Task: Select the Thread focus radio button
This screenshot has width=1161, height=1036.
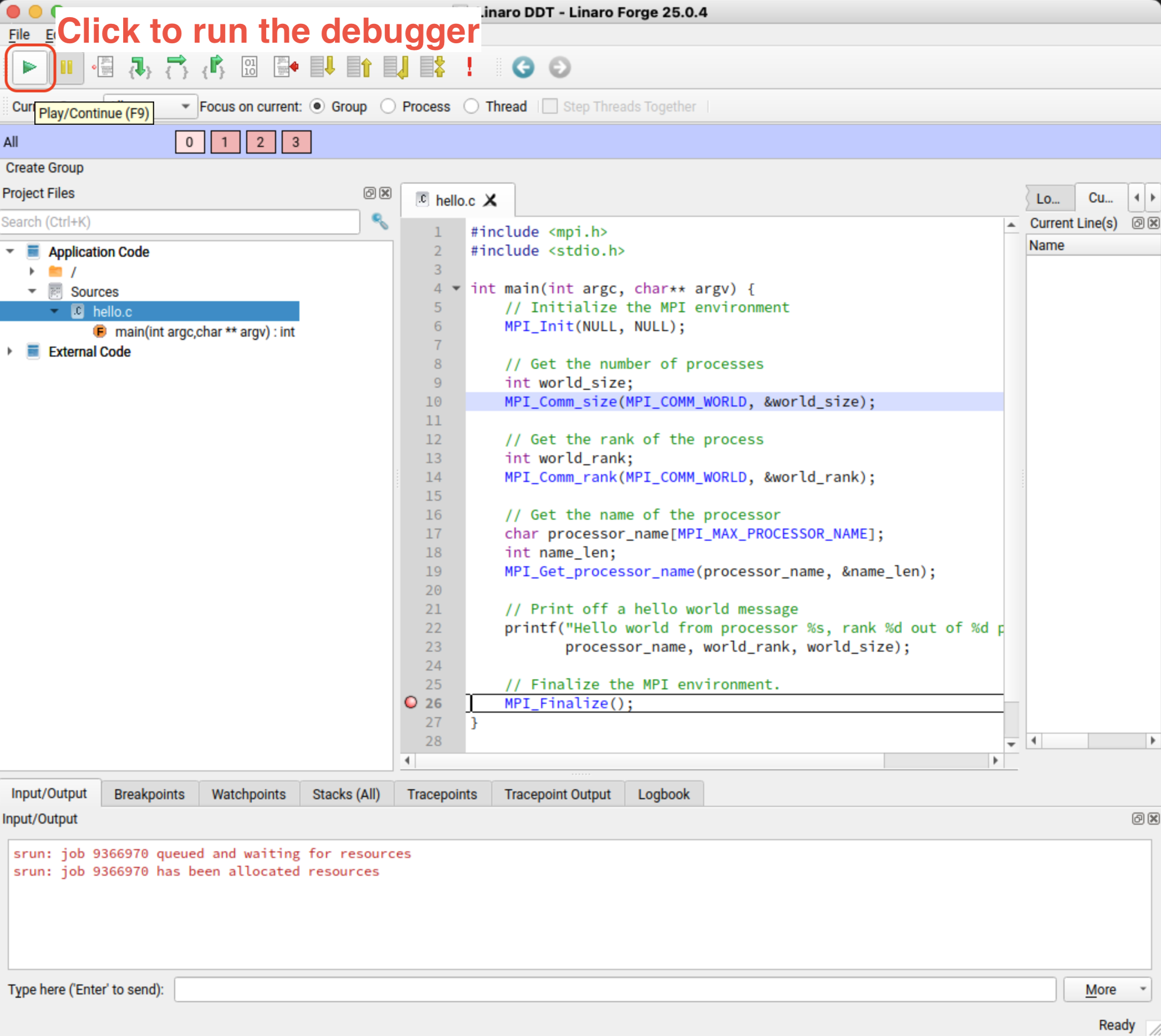Action: pos(471,106)
